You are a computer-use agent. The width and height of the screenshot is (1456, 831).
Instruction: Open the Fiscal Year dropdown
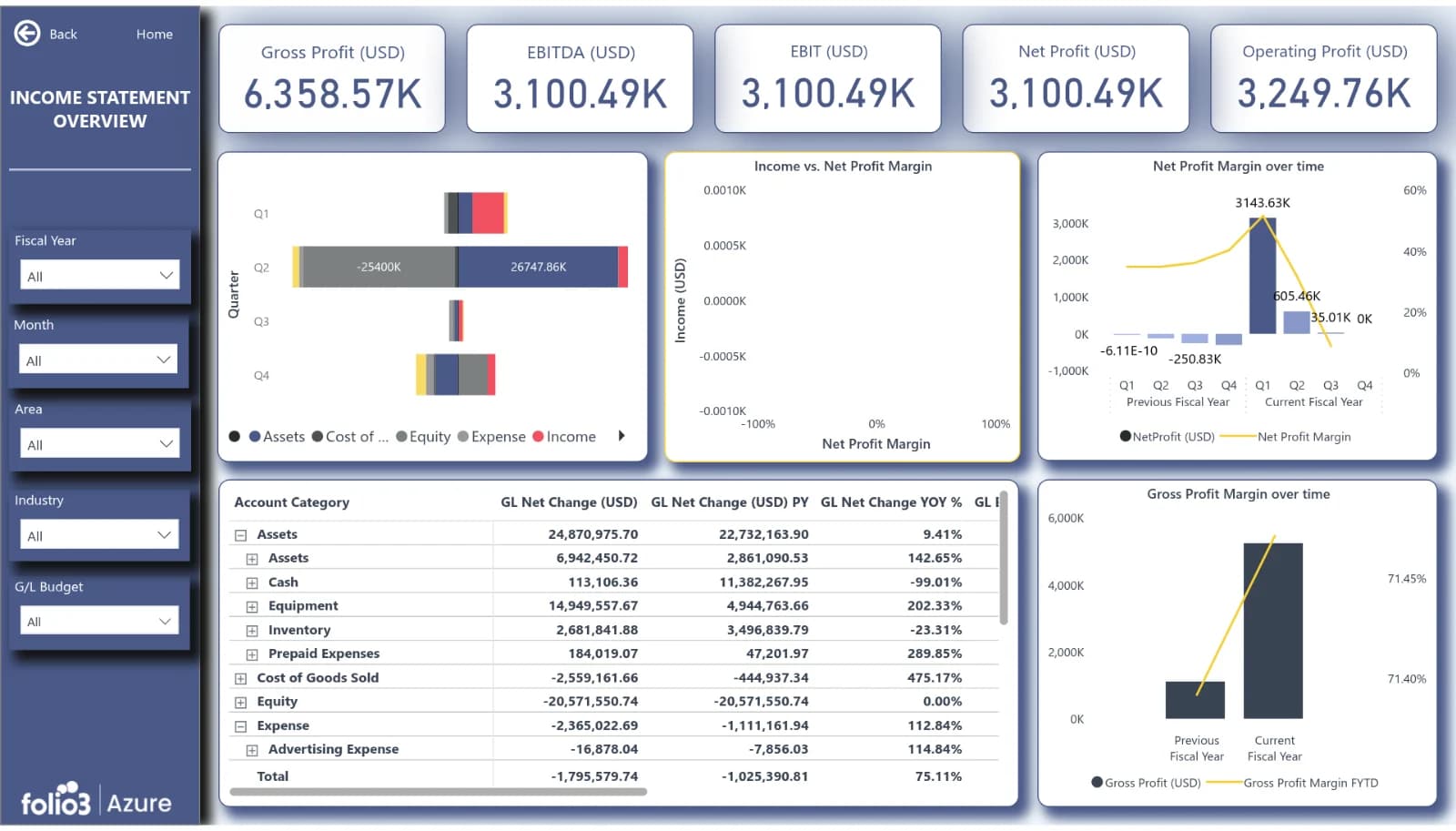pyautogui.click(x=100, y=276)
